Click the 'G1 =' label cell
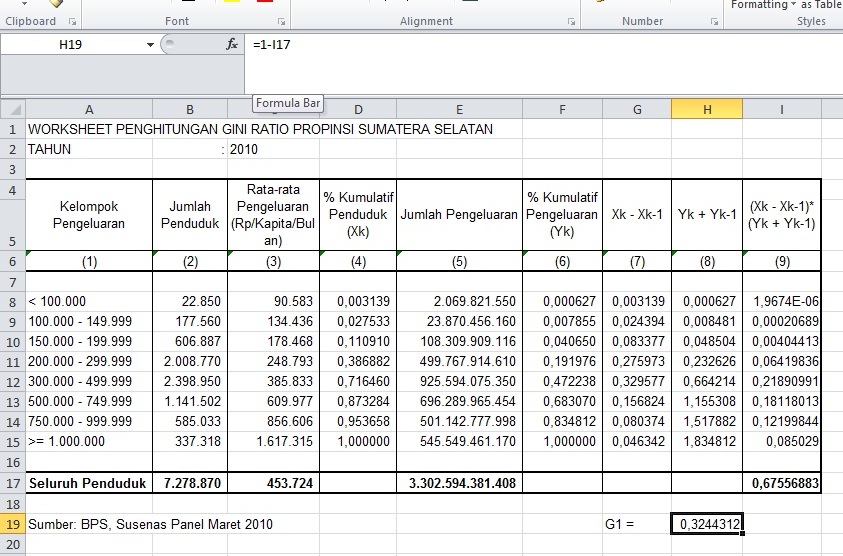 point(637,524)
